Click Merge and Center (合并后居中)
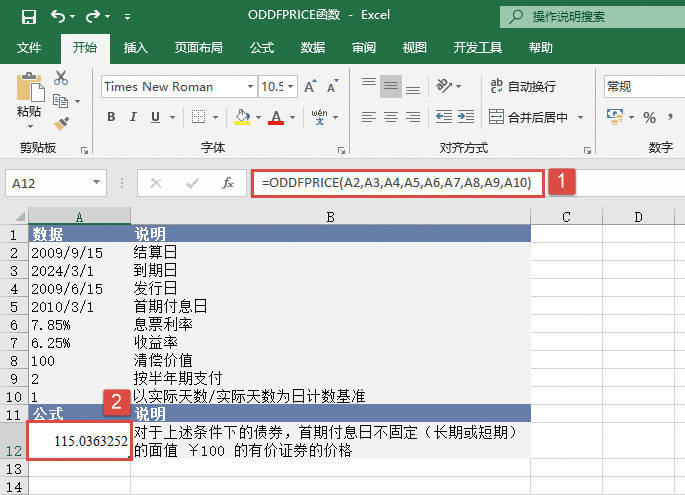 [536, 117]
